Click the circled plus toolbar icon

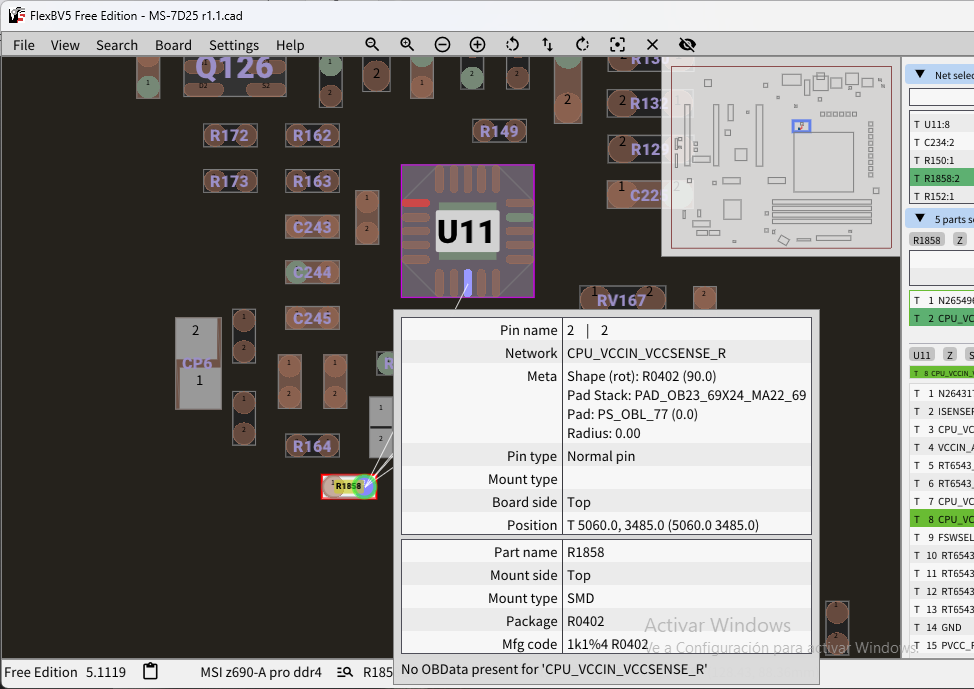pos(477,45)
